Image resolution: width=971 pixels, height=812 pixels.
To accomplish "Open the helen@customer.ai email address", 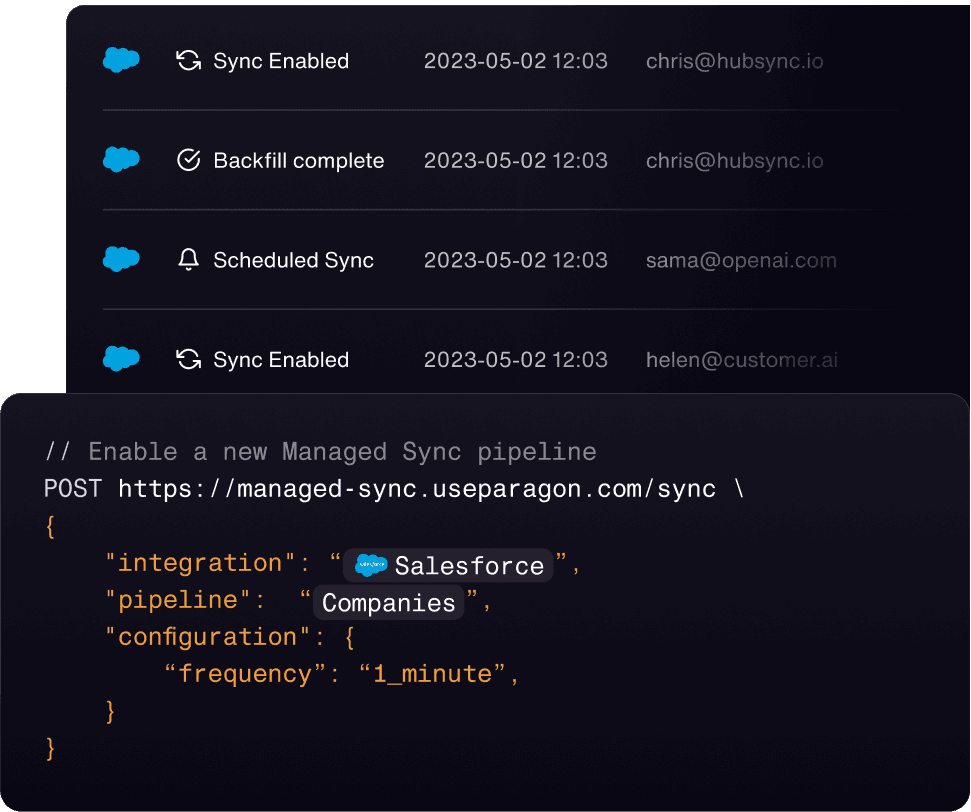I will point(741,360).
